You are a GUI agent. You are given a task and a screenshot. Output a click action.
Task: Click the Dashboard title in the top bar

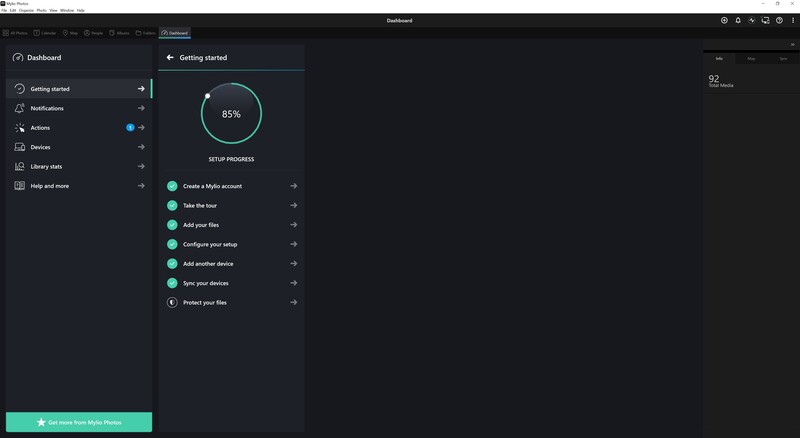point(399,20)
